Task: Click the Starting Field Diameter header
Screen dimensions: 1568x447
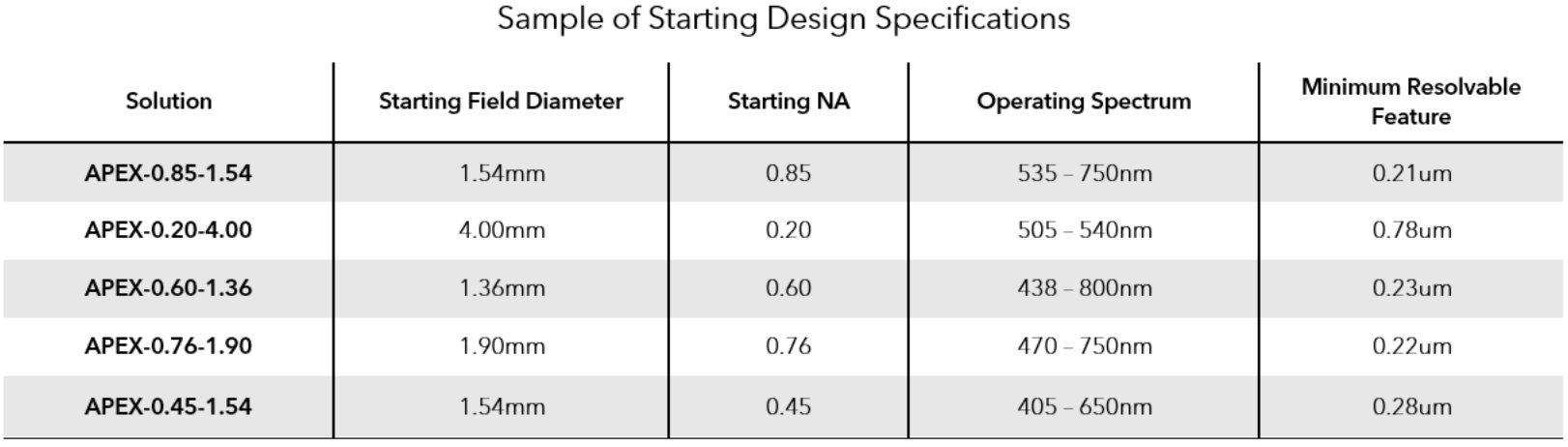Action: coord(501,102)
